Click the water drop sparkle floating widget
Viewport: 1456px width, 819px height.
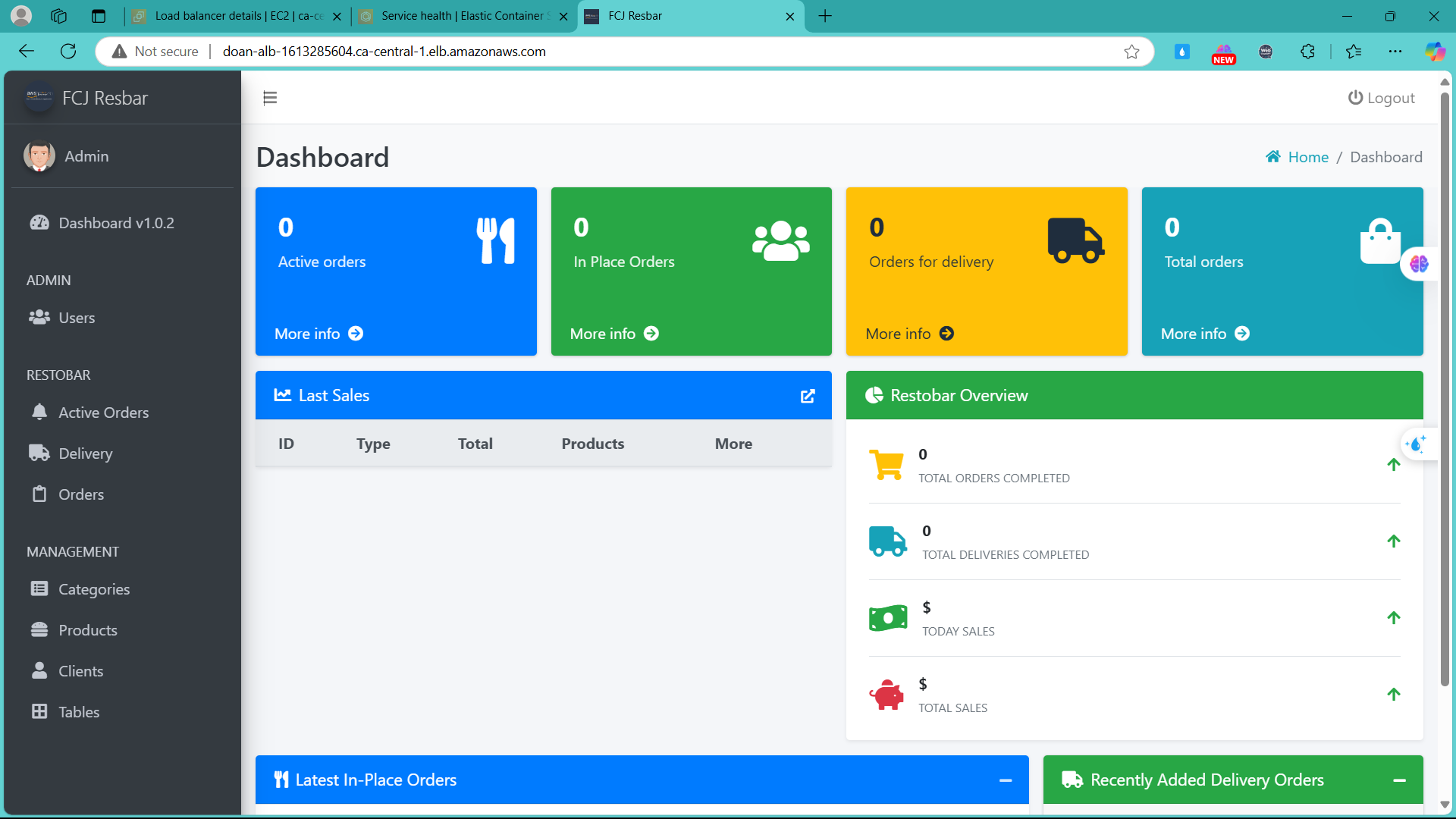click(x=1416, y=444)
